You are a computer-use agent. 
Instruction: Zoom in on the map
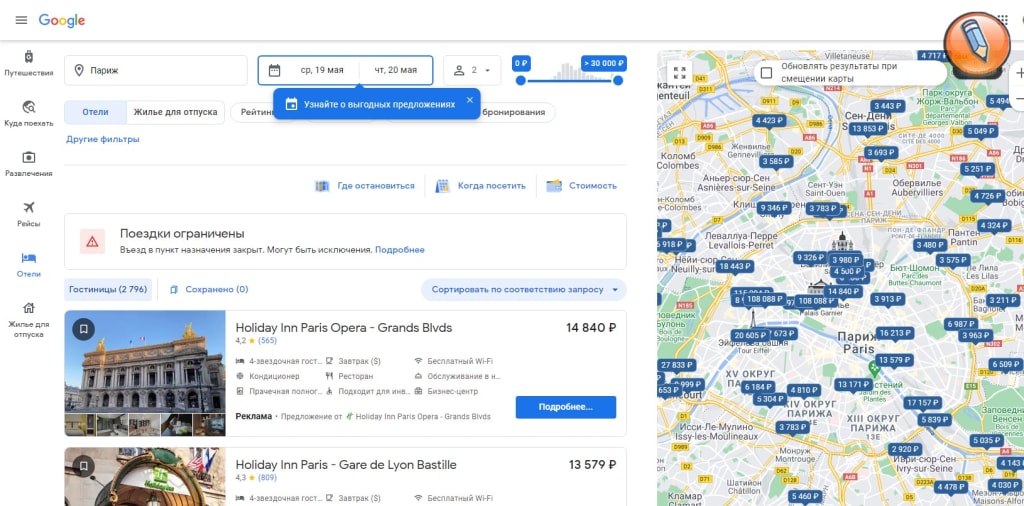point(1020,73)
